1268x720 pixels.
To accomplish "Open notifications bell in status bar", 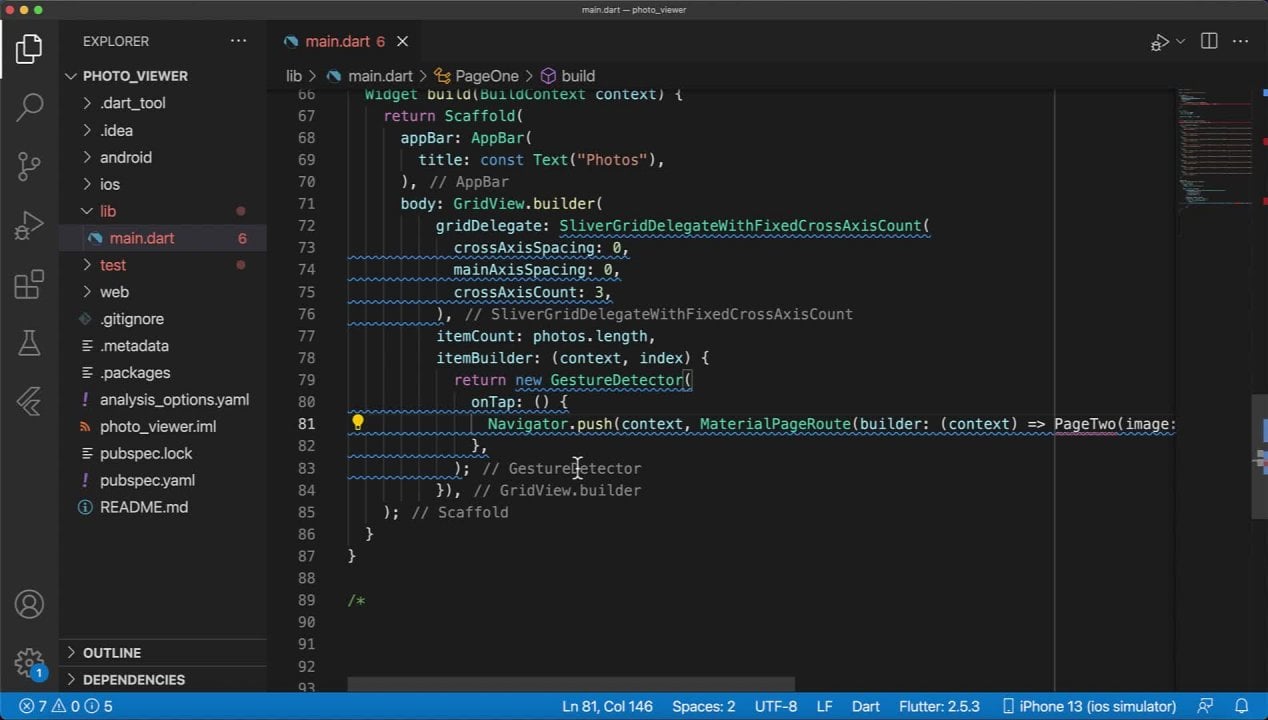I will 1241,706.
